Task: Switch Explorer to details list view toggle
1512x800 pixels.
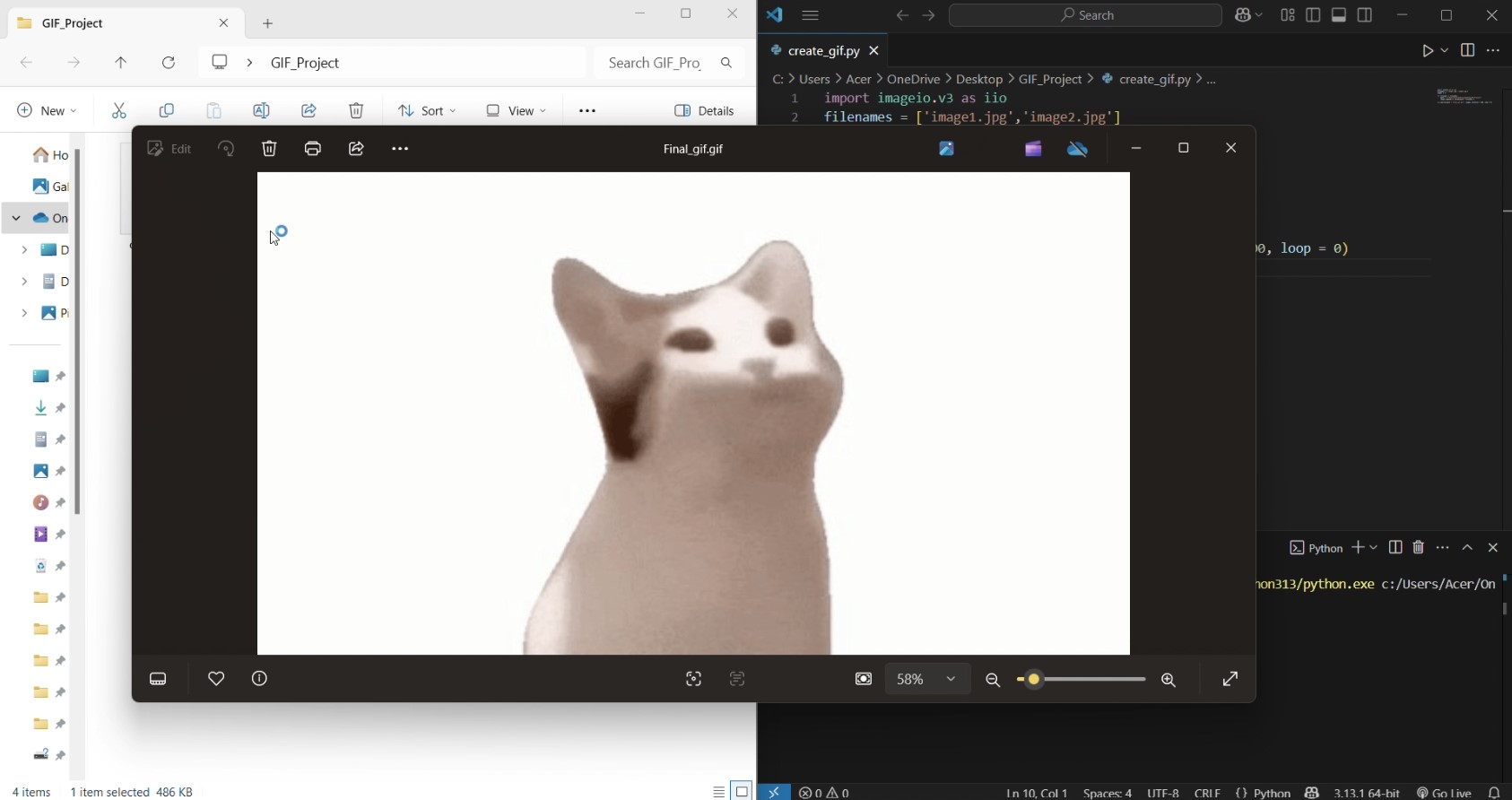Action: 718,791
